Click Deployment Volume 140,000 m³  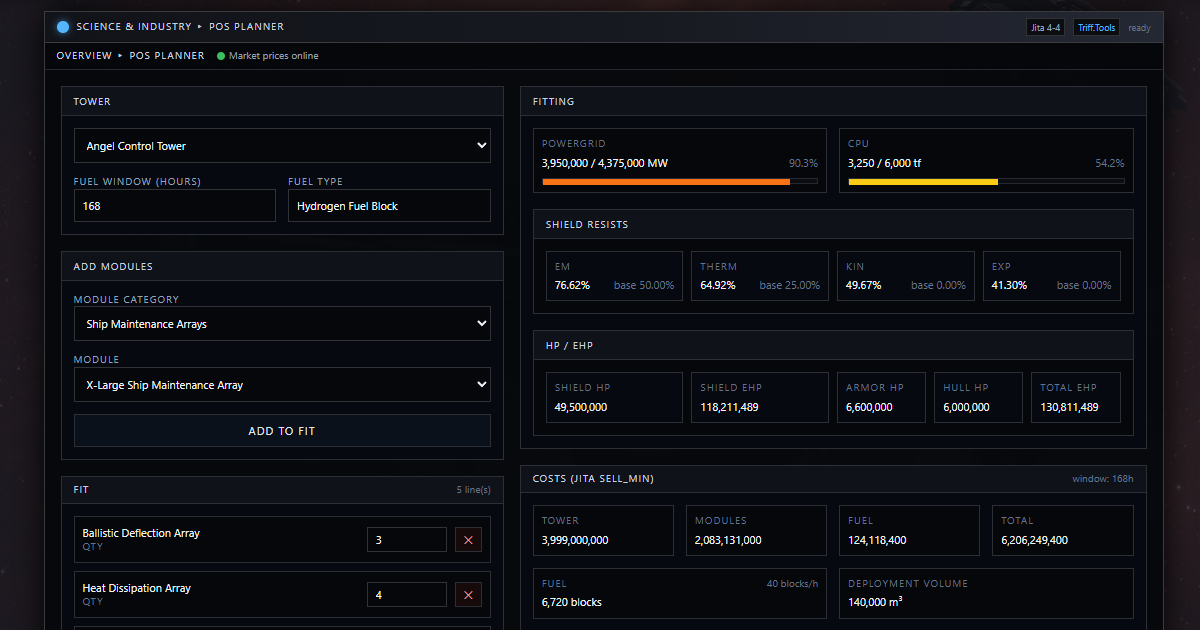click(x=875, y=602)
